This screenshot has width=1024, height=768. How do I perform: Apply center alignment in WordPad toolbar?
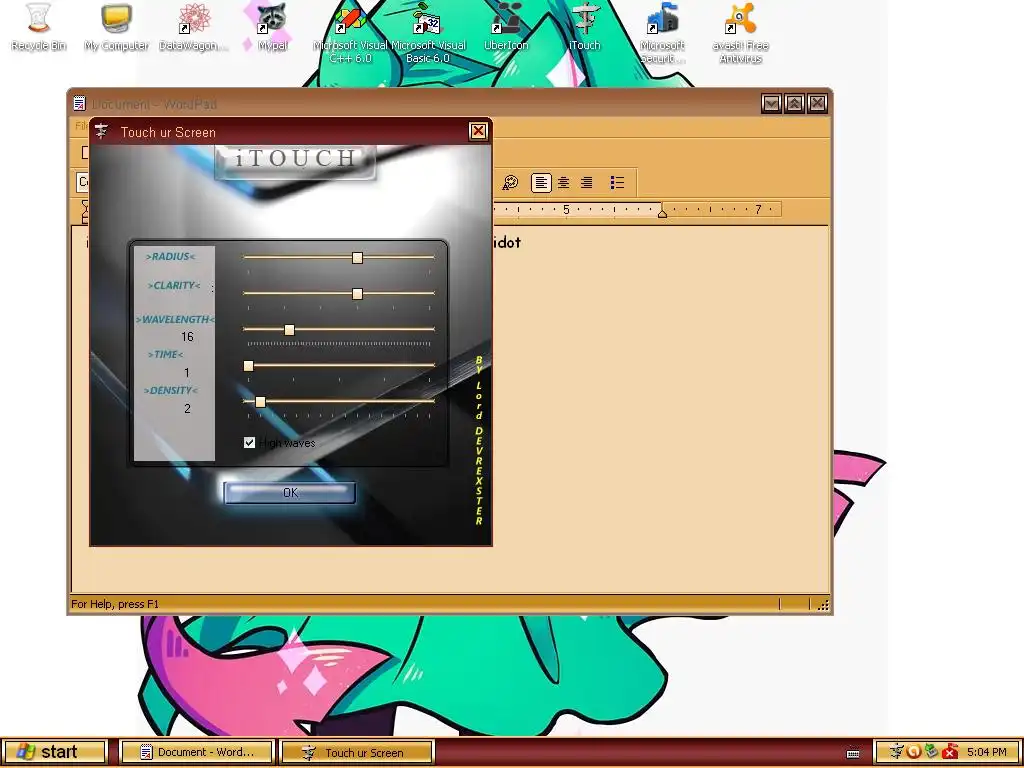564,183
